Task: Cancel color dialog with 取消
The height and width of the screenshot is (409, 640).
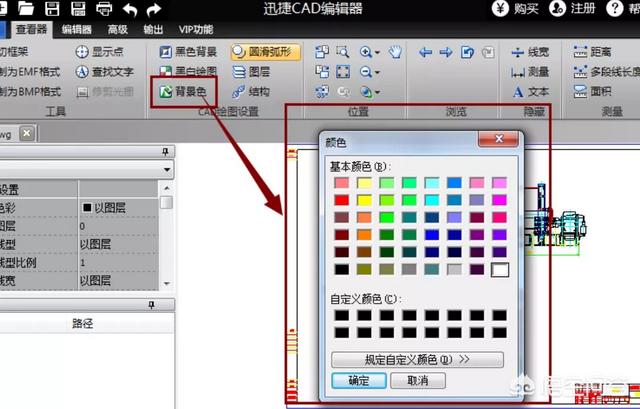Action: point(418,381)
